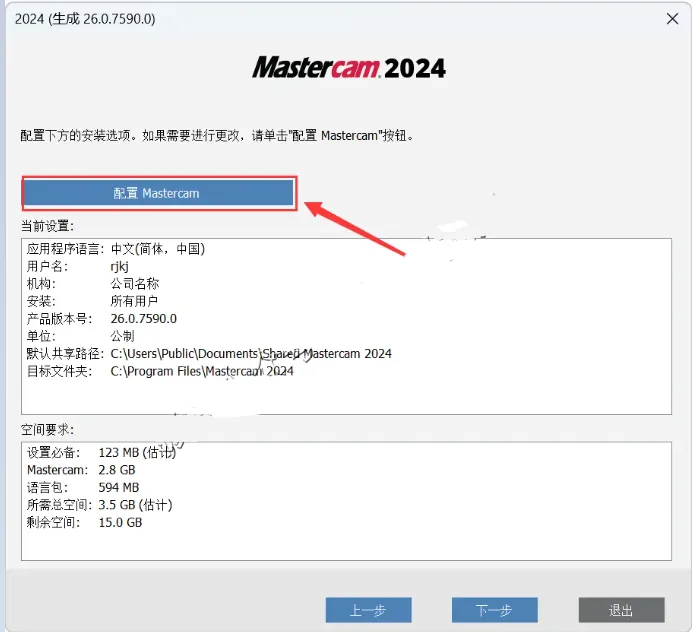
Task: Click the instruction text about 配置下方的安装选项
Action: coord(217,135)
